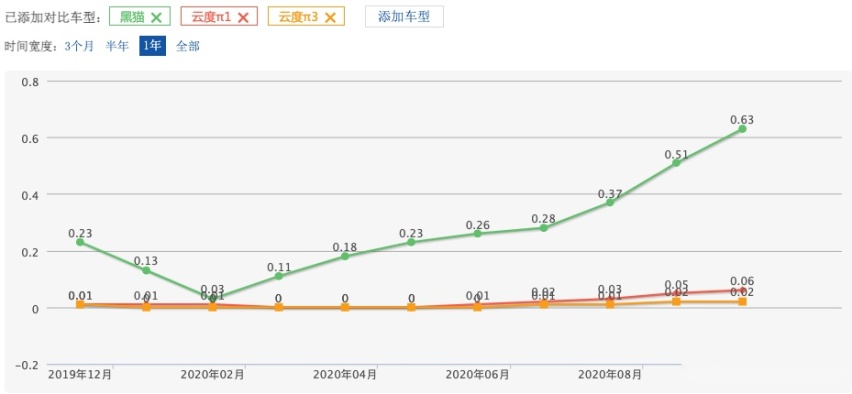The width and height of the screenshot is (852, 394).
Task: Click the 2020年04月 axis label
Action: (345, 375)
